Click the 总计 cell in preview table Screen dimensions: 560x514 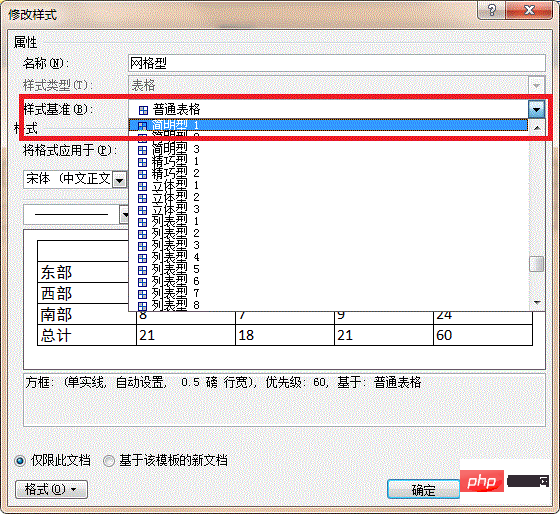point(87,335)
